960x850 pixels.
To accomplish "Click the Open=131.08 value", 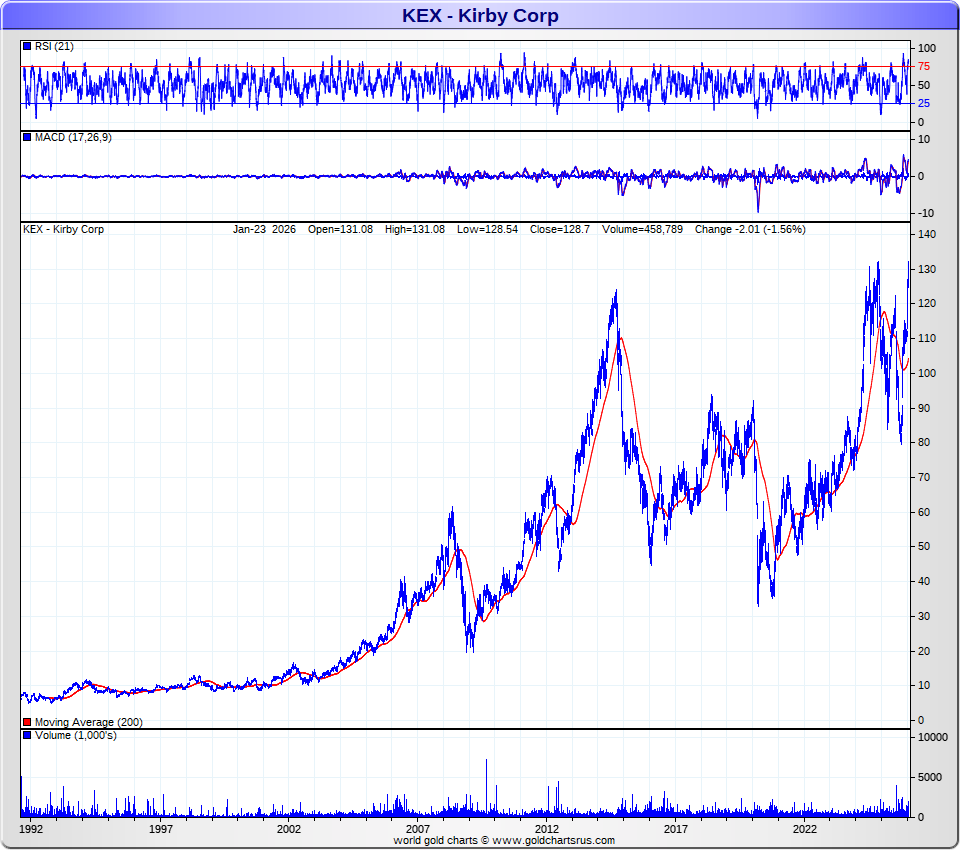I will coord(340,229).
